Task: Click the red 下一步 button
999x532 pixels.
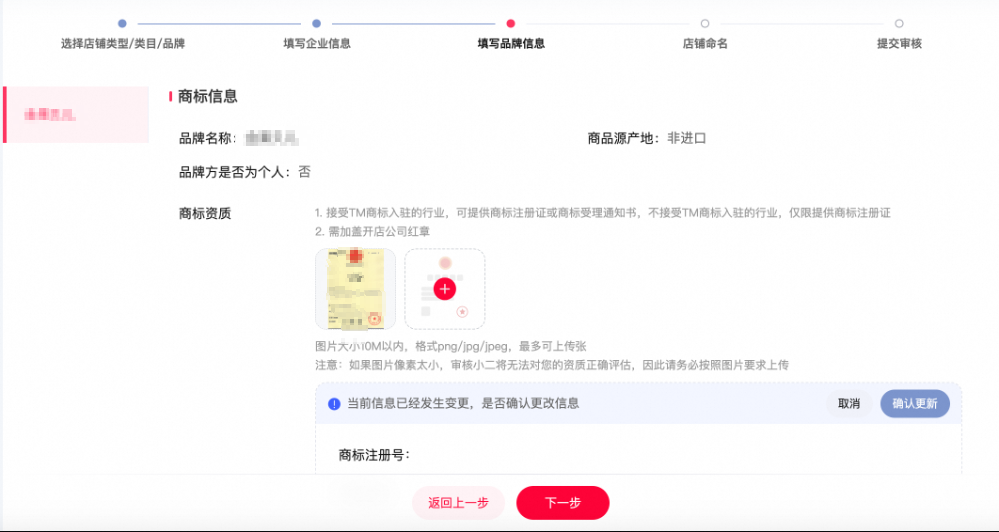Action: click(562, 503)
